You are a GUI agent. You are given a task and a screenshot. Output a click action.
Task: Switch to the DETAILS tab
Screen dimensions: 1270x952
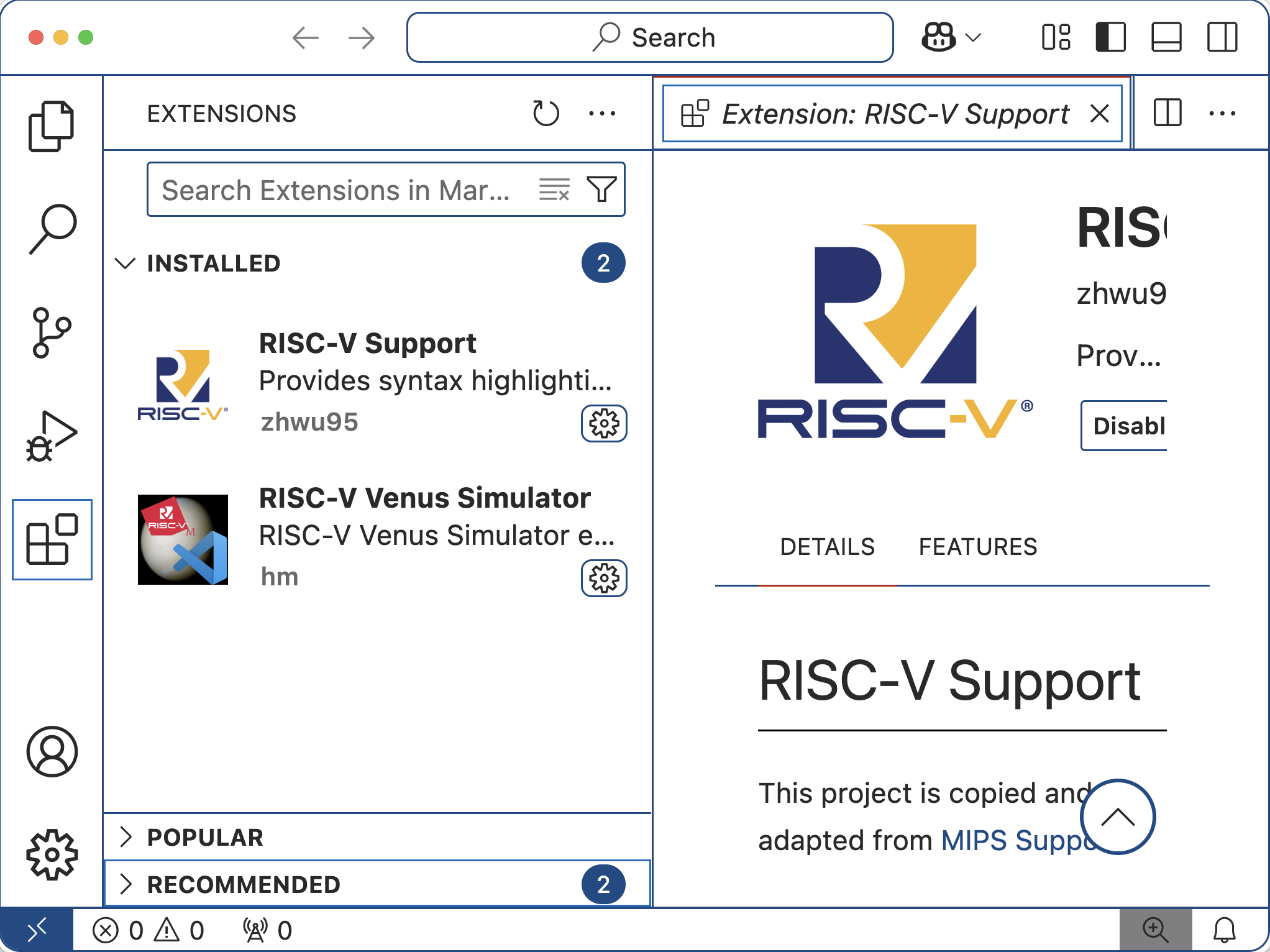pos(827,547)
